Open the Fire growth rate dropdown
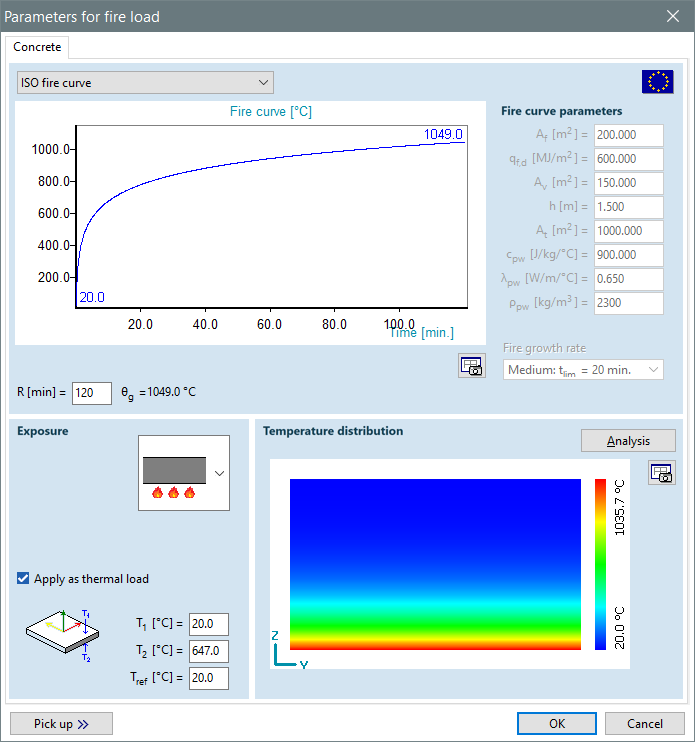The image size is (695, 742). click(x=583, y=370)
